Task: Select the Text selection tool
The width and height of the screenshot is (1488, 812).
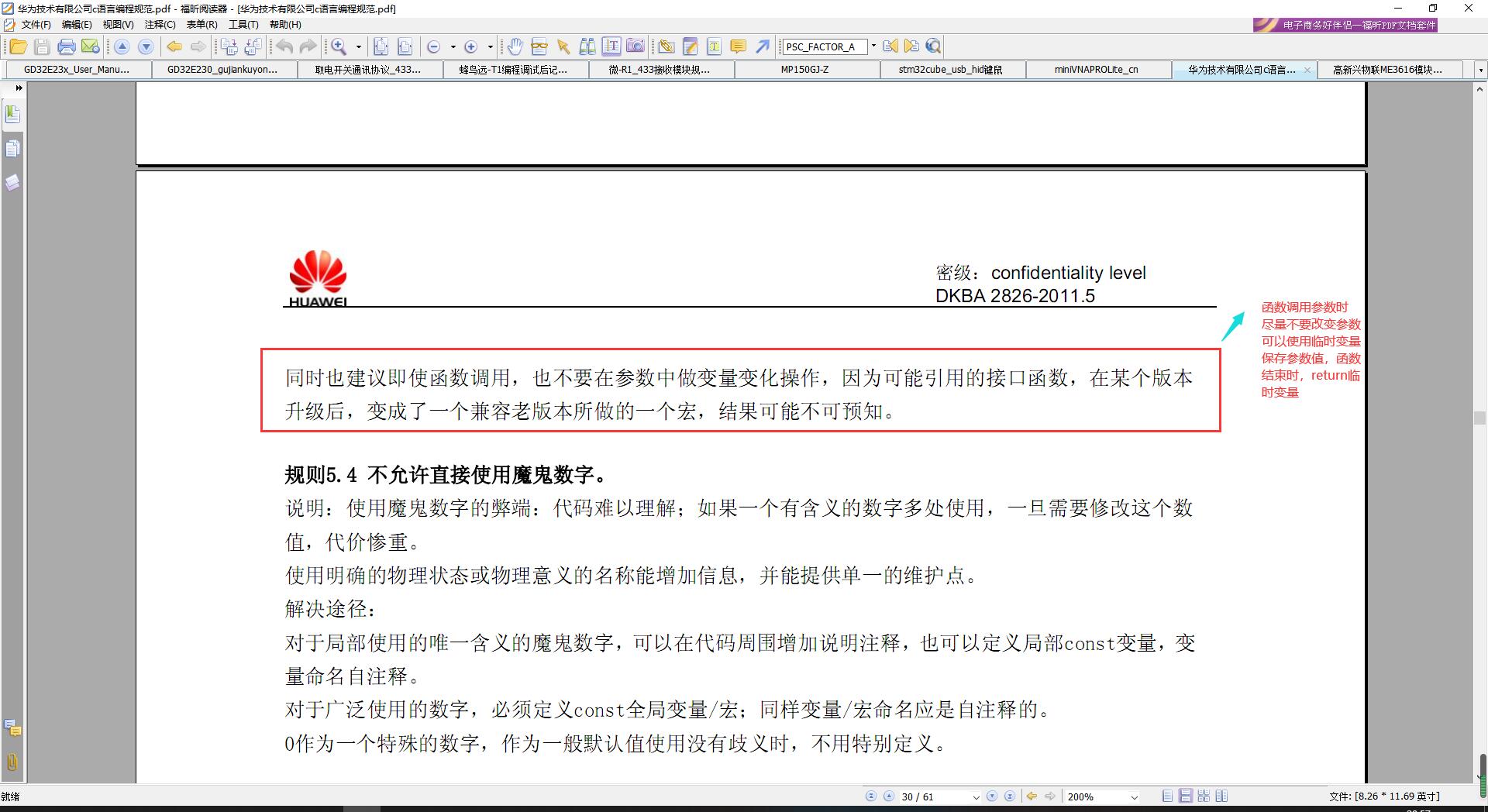Action: pos(611,46)
